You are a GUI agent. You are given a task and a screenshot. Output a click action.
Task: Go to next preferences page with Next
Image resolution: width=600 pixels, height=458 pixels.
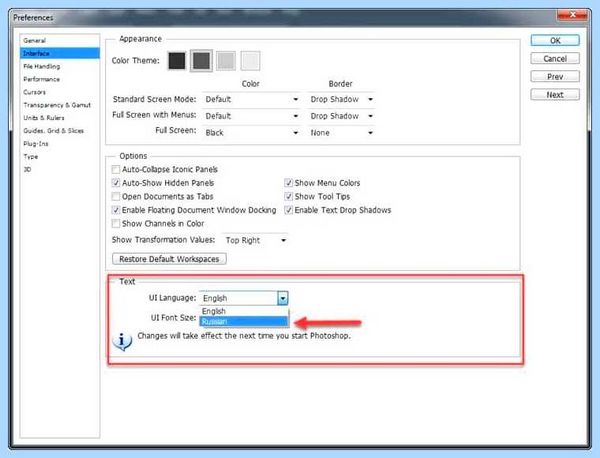[555, 95]
